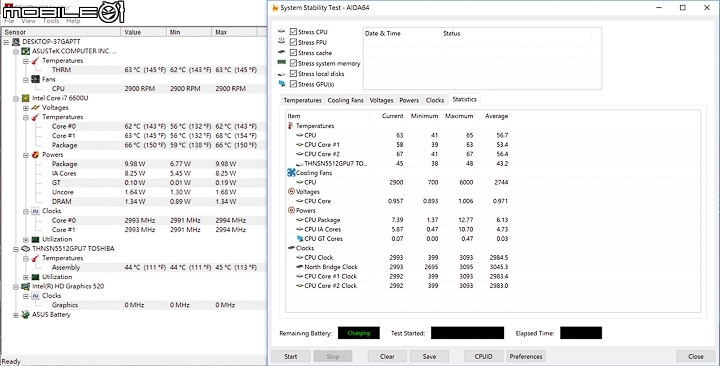Click the Stress GPU(s) monitor icon
The image size is (720, 366).
click(281, 84)
